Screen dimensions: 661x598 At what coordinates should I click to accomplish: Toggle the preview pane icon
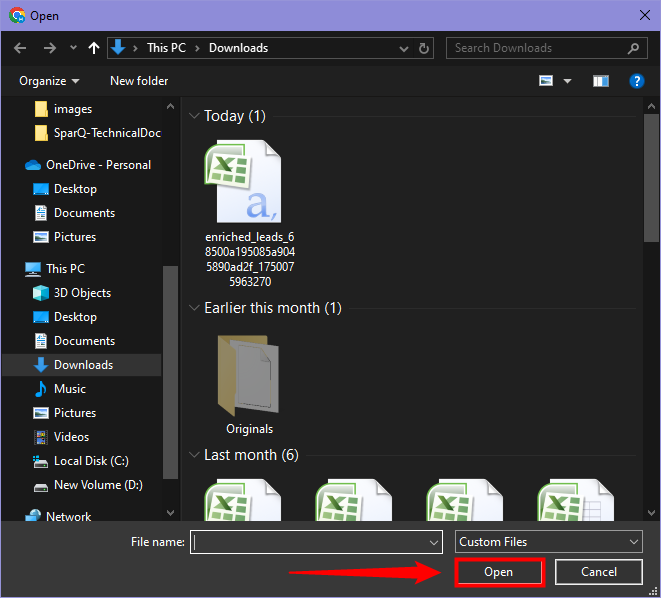click(601, 81)
